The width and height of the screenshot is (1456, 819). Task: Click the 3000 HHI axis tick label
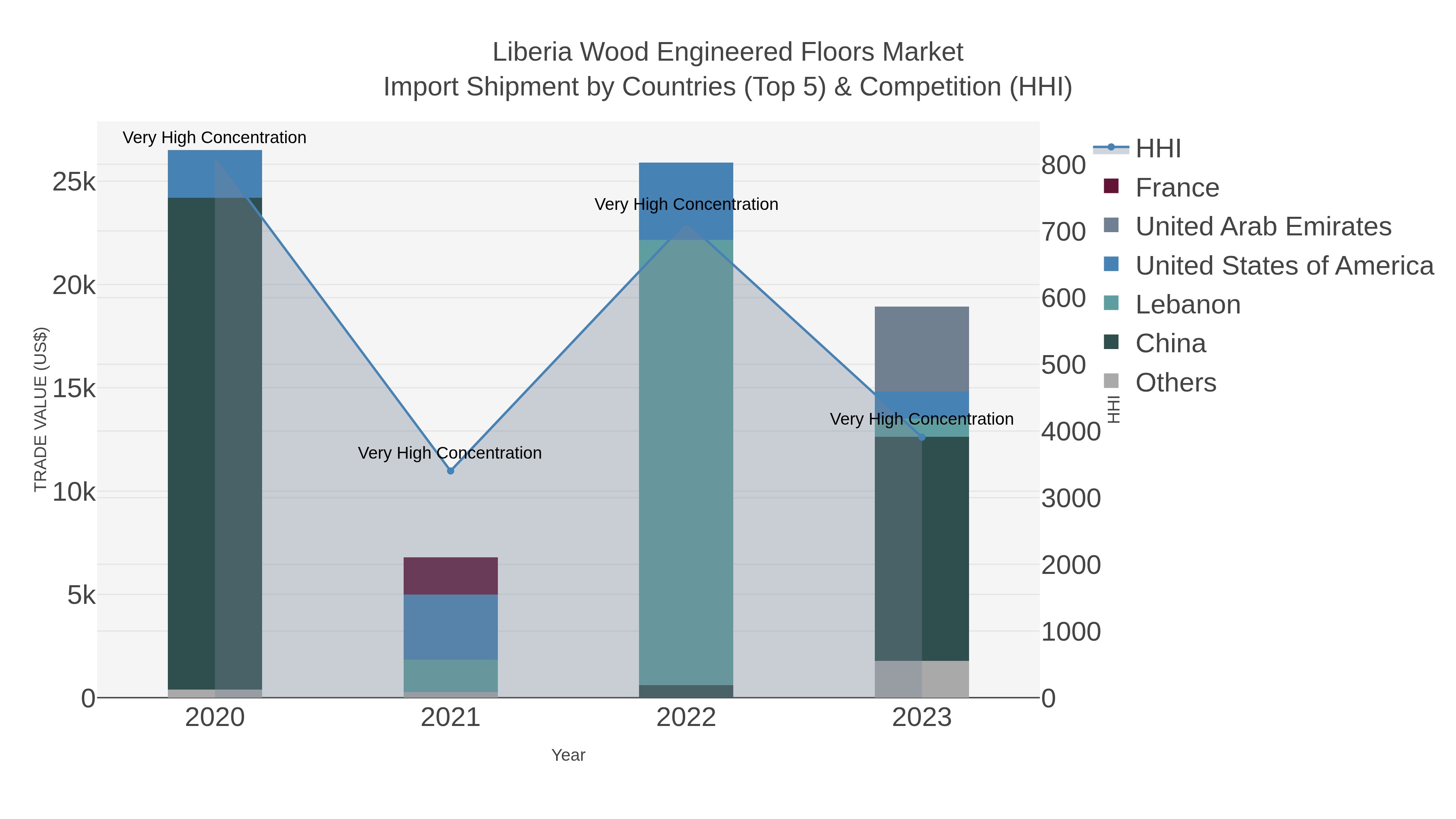(x=1071, y=498)
